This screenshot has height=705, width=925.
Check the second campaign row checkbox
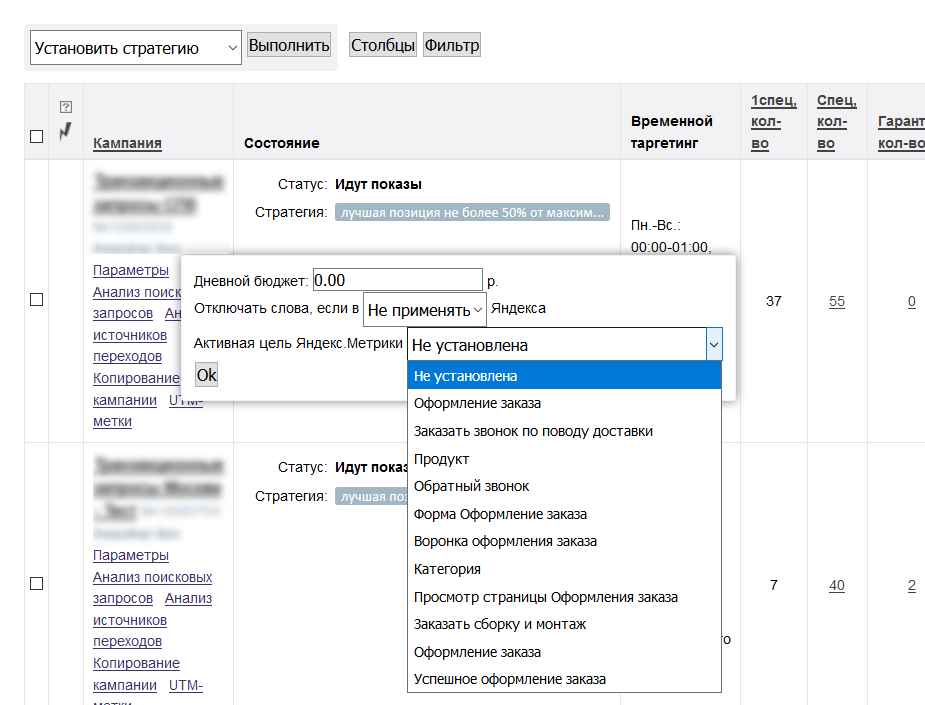(x=37, y=584)
